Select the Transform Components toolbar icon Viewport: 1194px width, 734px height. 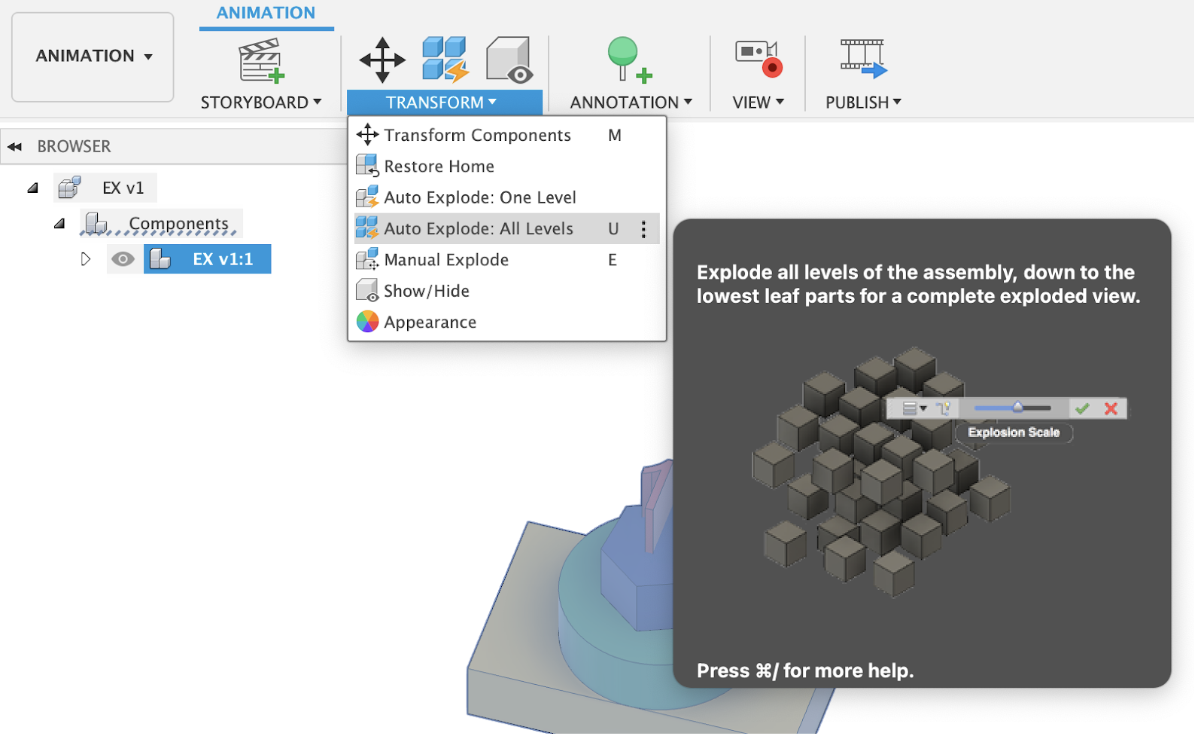(381, 59)
